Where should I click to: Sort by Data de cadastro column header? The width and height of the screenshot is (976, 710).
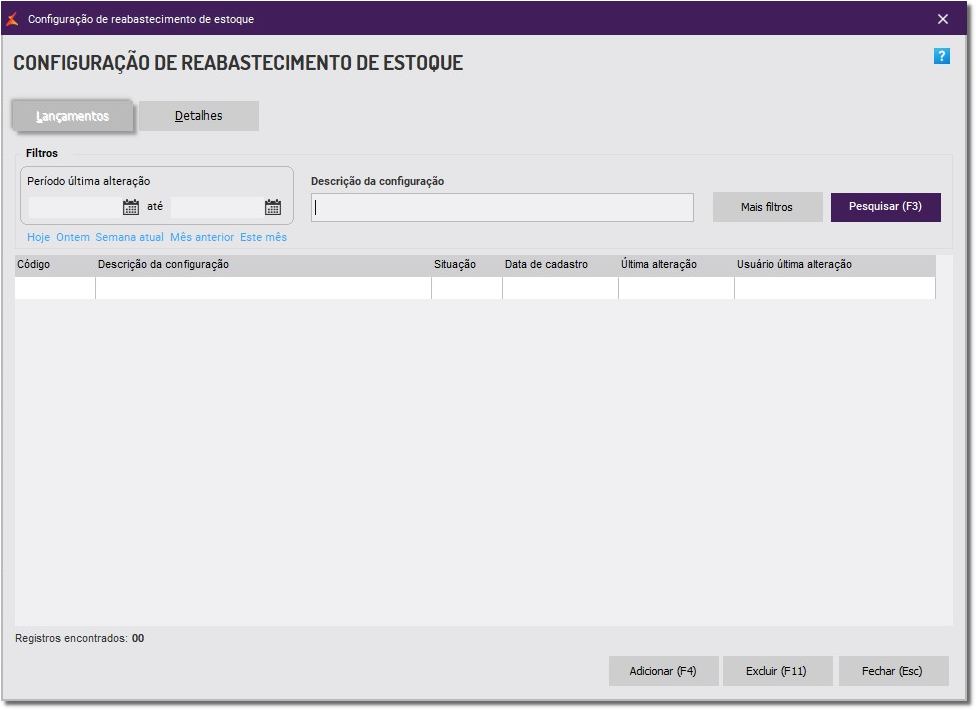[x=560, y=264]
